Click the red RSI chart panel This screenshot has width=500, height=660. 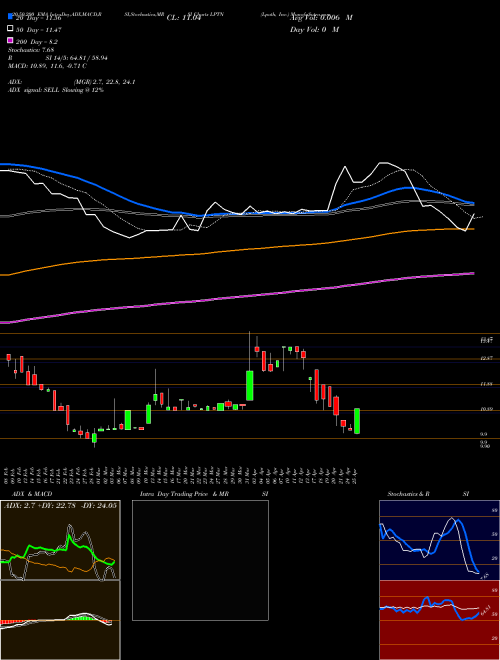pos(439,620)
